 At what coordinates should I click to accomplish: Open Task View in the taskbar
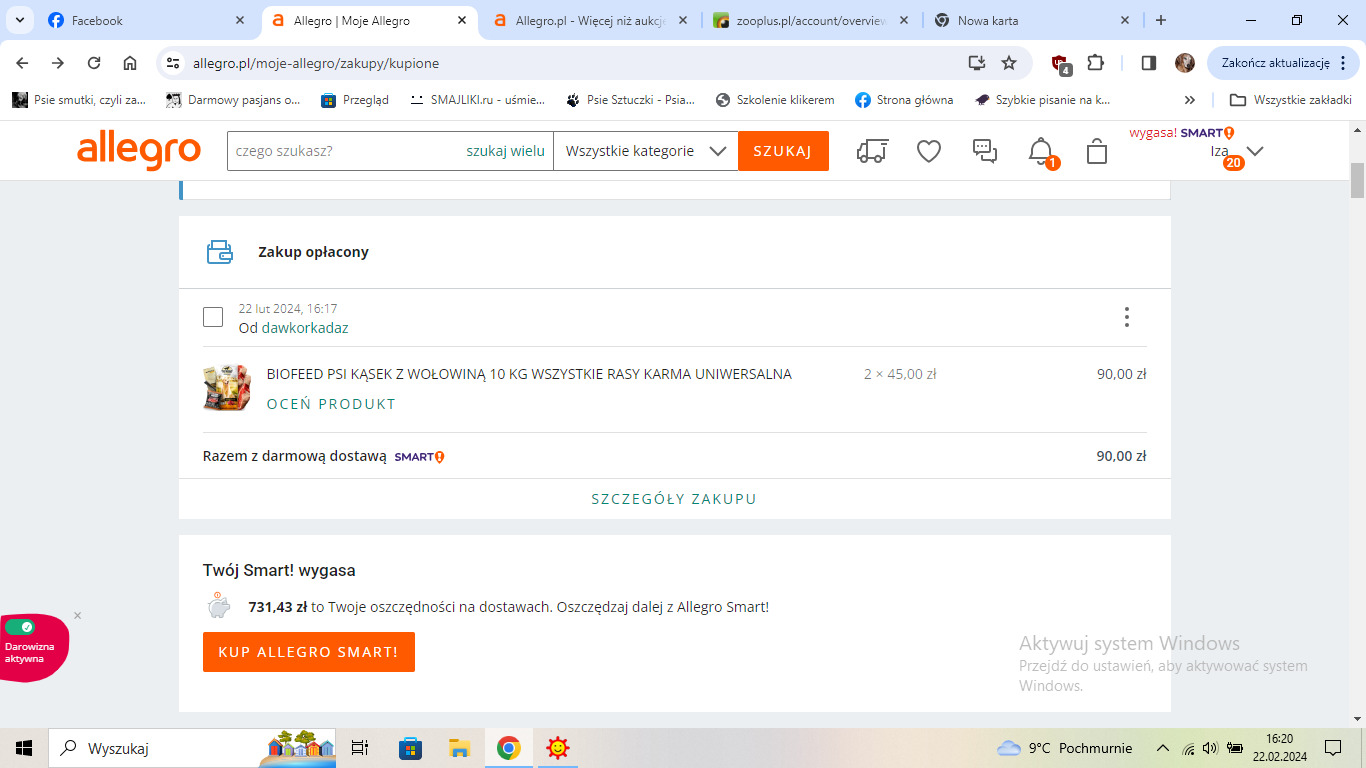coord(360,748)
